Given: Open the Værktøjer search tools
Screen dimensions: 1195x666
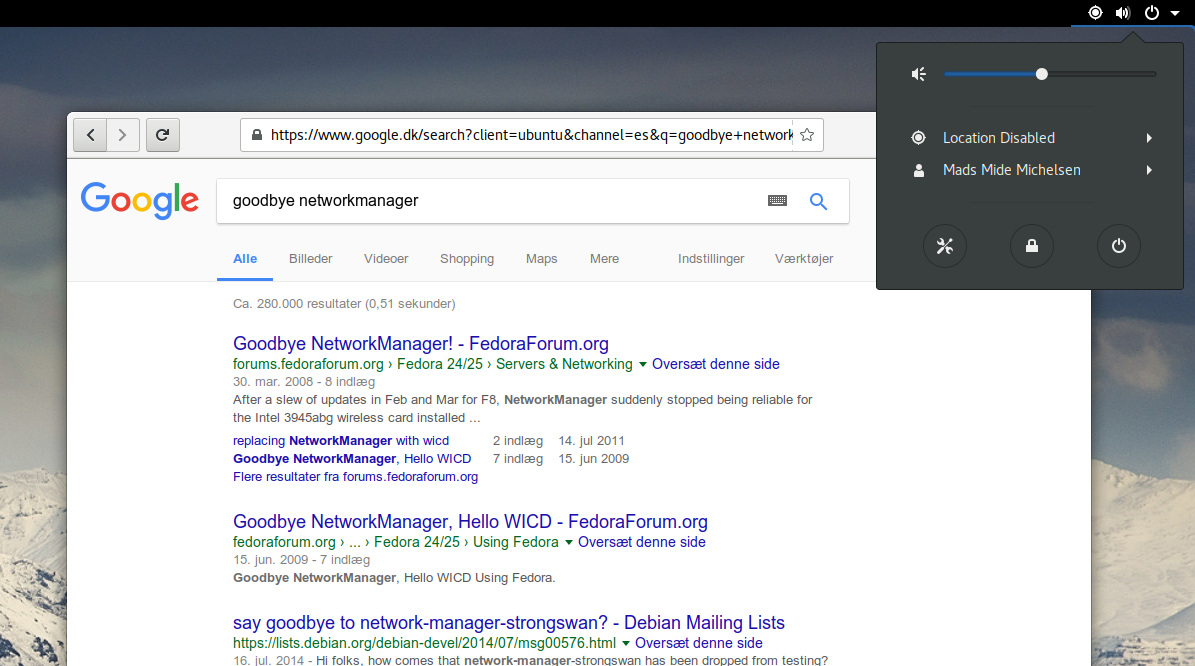Looking at the screenshot, I should tap(804, 259).
